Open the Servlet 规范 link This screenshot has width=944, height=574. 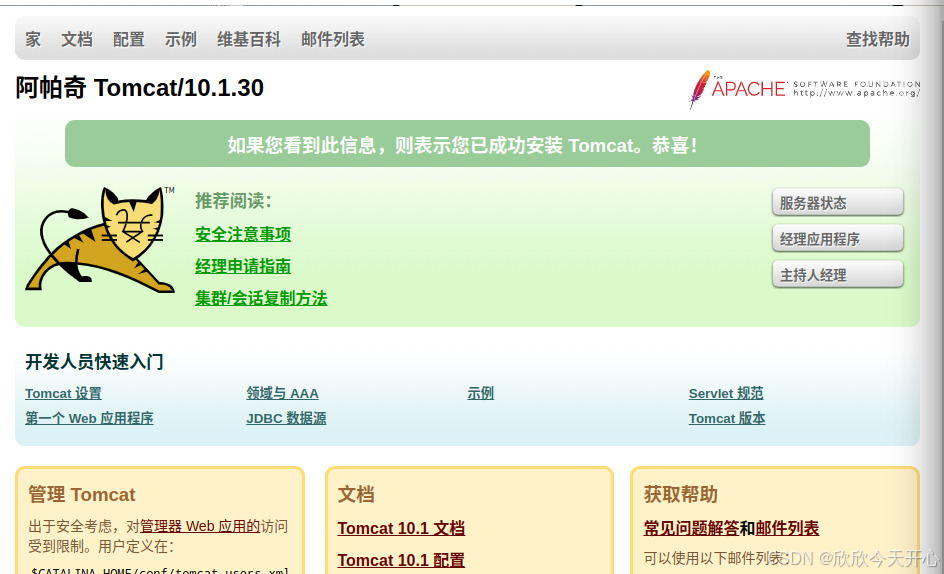726,393
